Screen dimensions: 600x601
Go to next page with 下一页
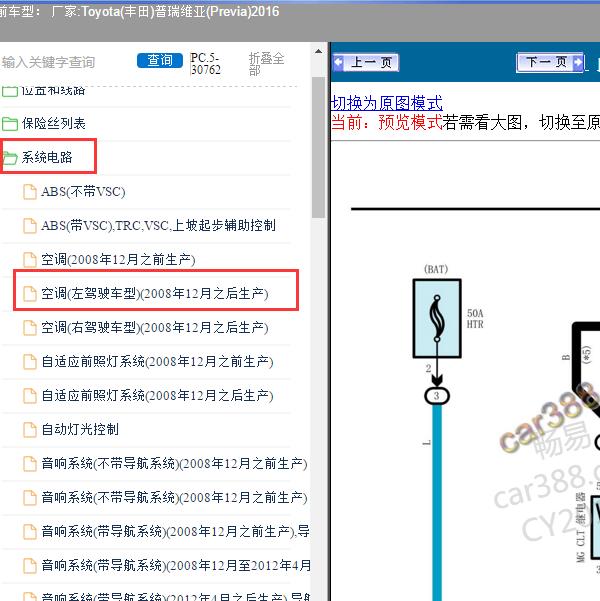coord(550,62)
